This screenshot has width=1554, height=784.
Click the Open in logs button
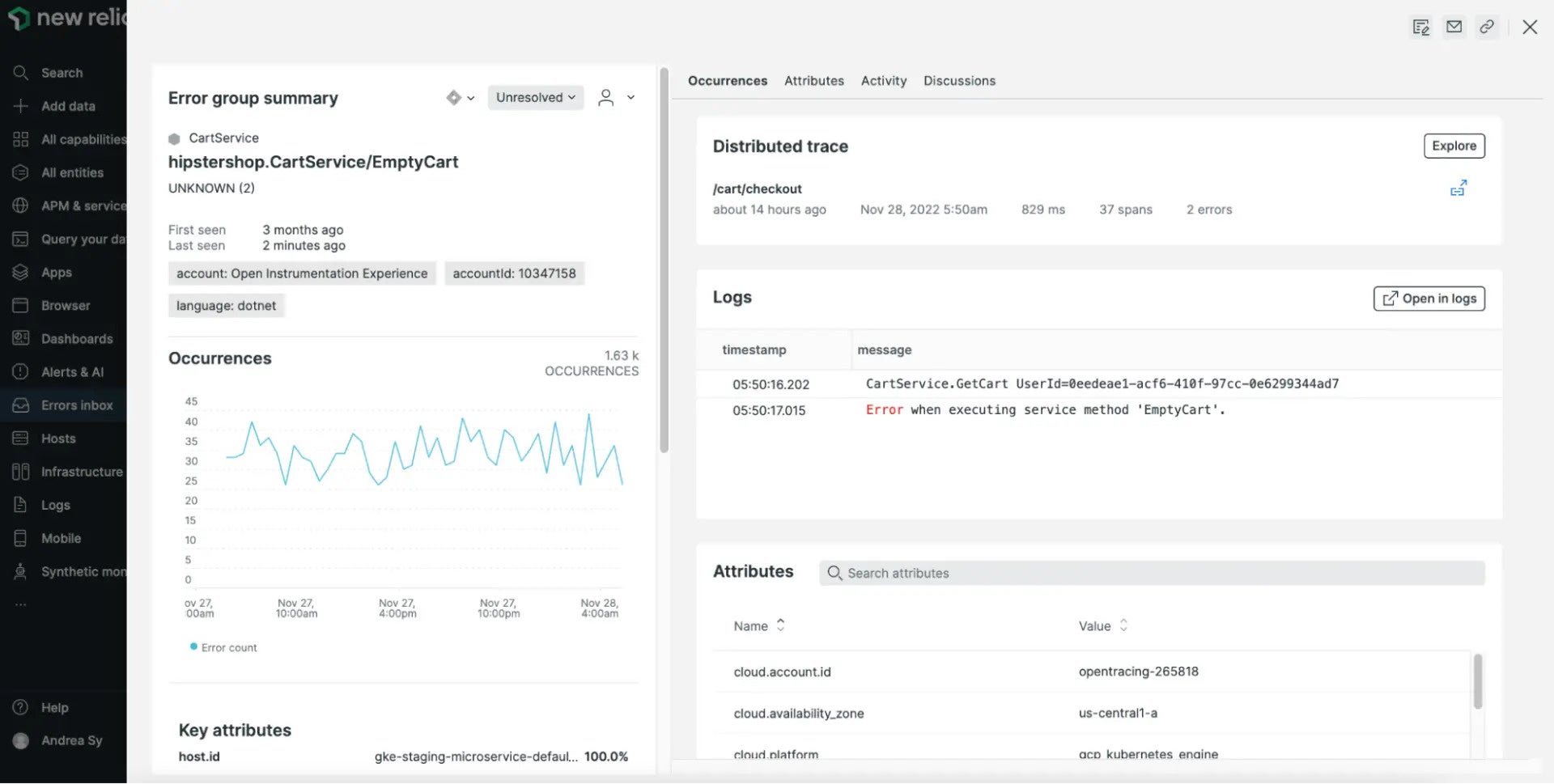tap(1428, 298)
